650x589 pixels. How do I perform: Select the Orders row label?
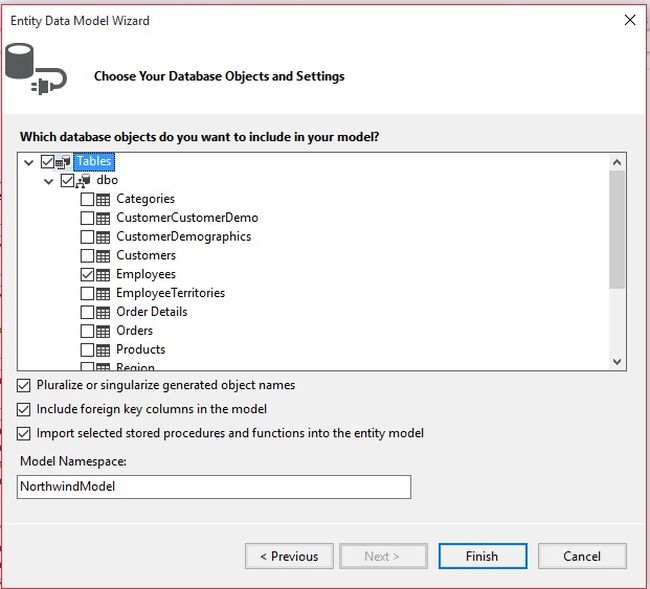click(x=134, y=331)
